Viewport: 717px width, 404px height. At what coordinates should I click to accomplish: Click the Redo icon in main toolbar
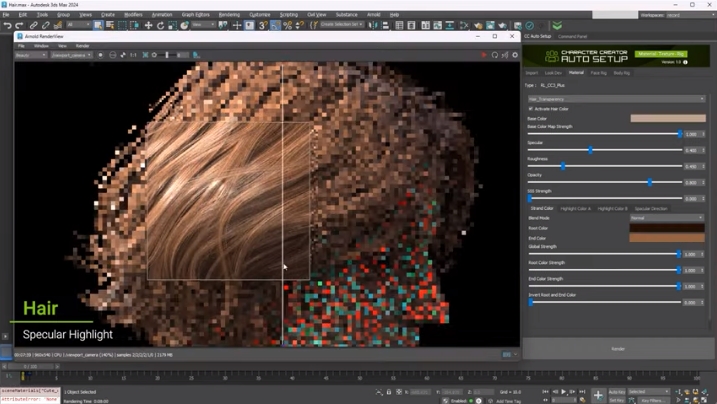(x=20, y=25)
